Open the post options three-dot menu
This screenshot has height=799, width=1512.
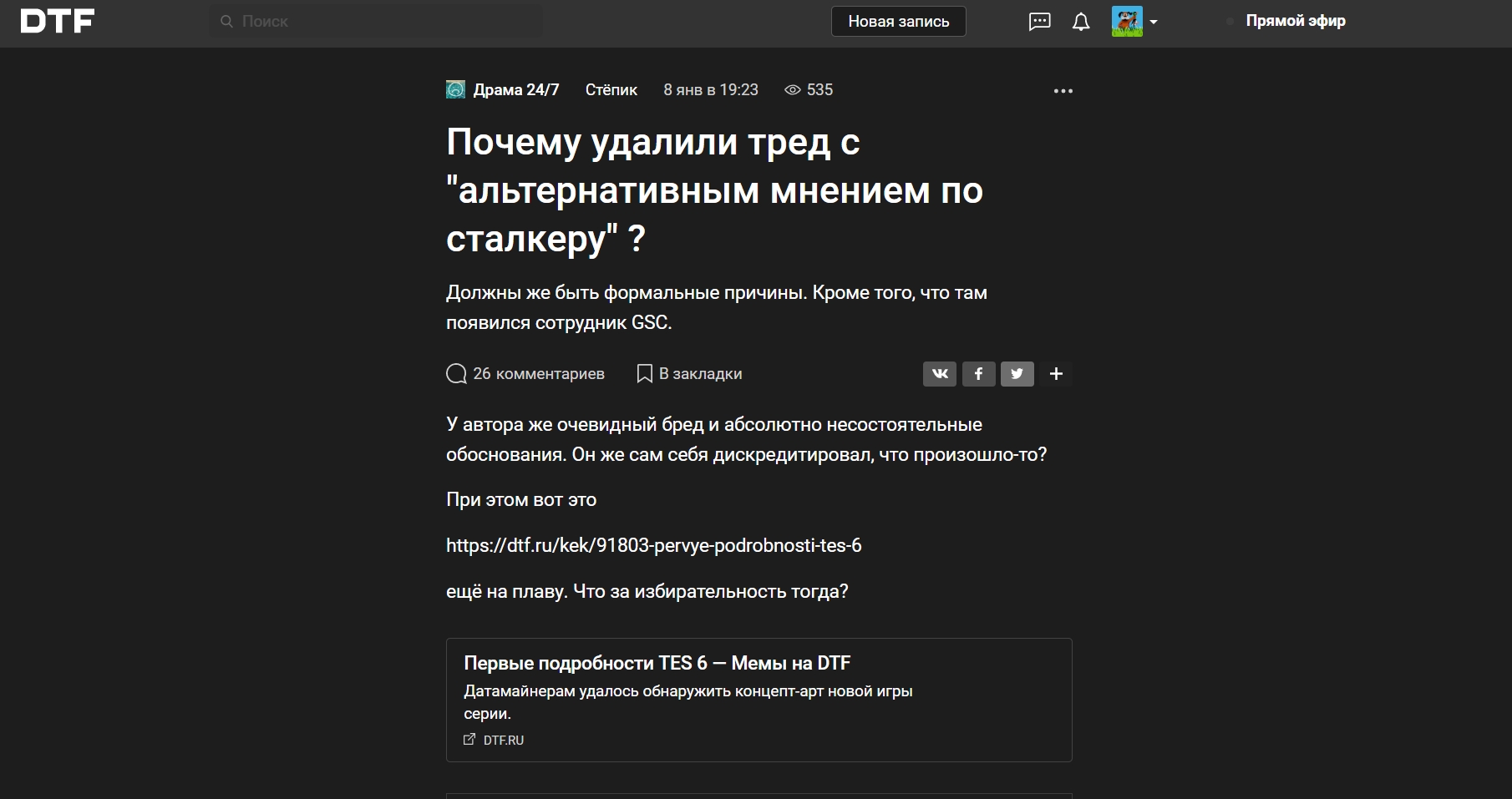pos(1063,91)
